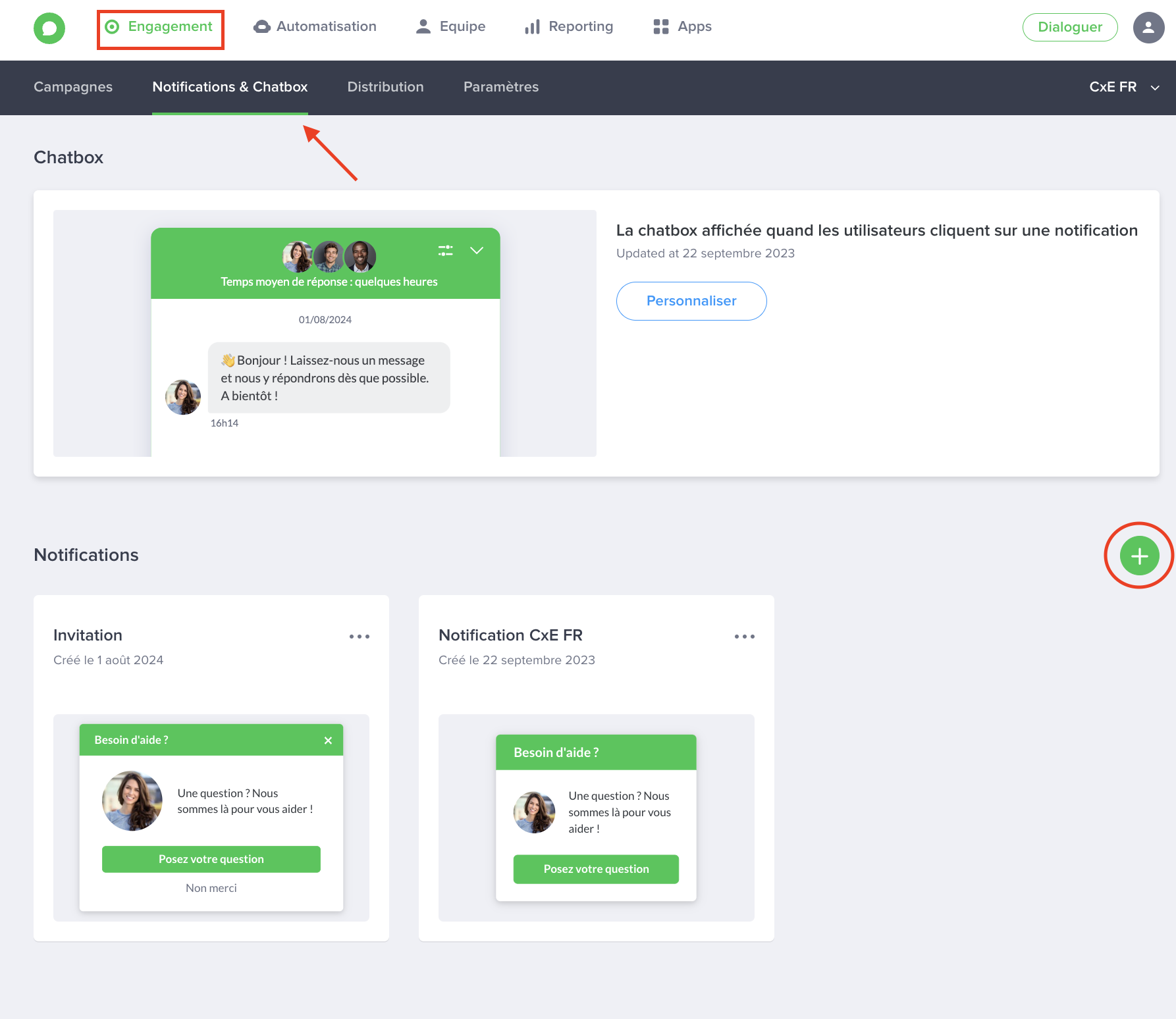Close the Invitation notification preview with X
This screenshot has width=1176, height=1019.
[328, 741]
